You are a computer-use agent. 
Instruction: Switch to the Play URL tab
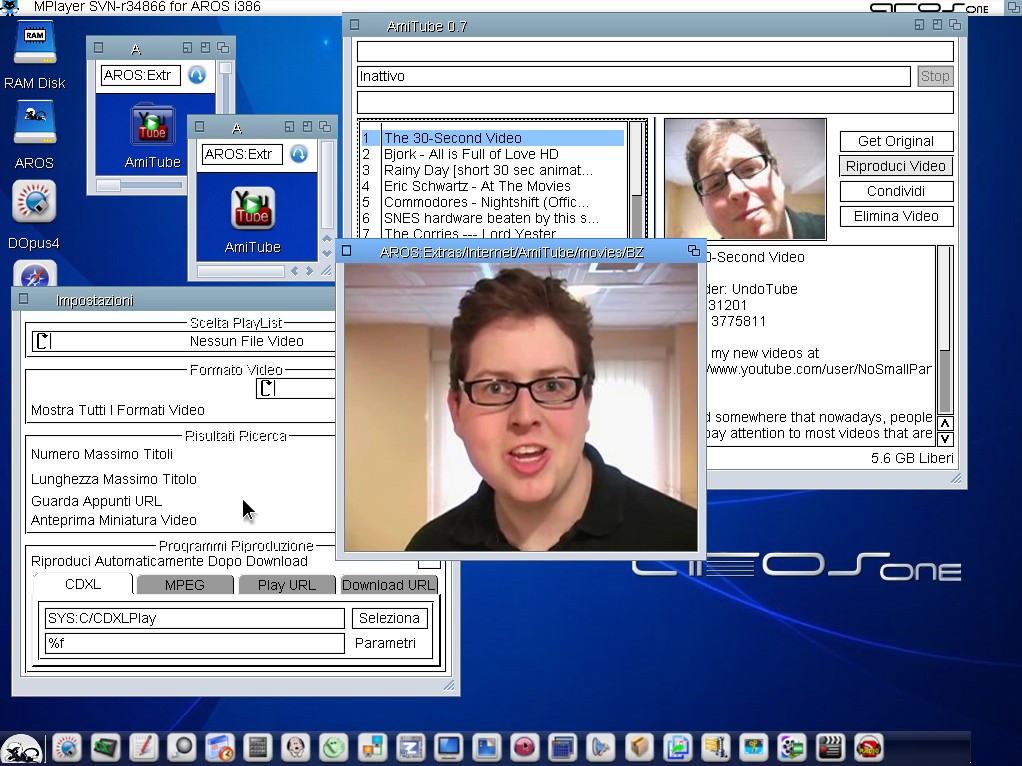pyautogui.click(x=286, y=585)
